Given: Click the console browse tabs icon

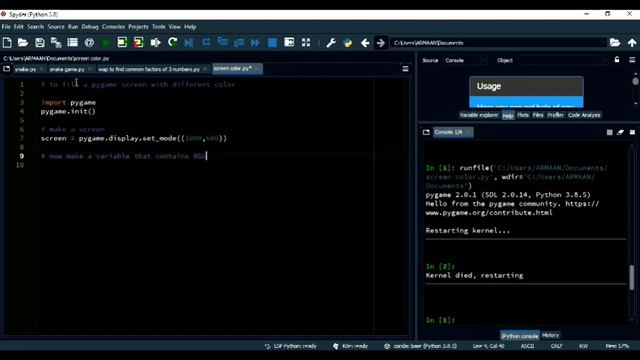Looking at the screenshot, I should pos(426,132).
